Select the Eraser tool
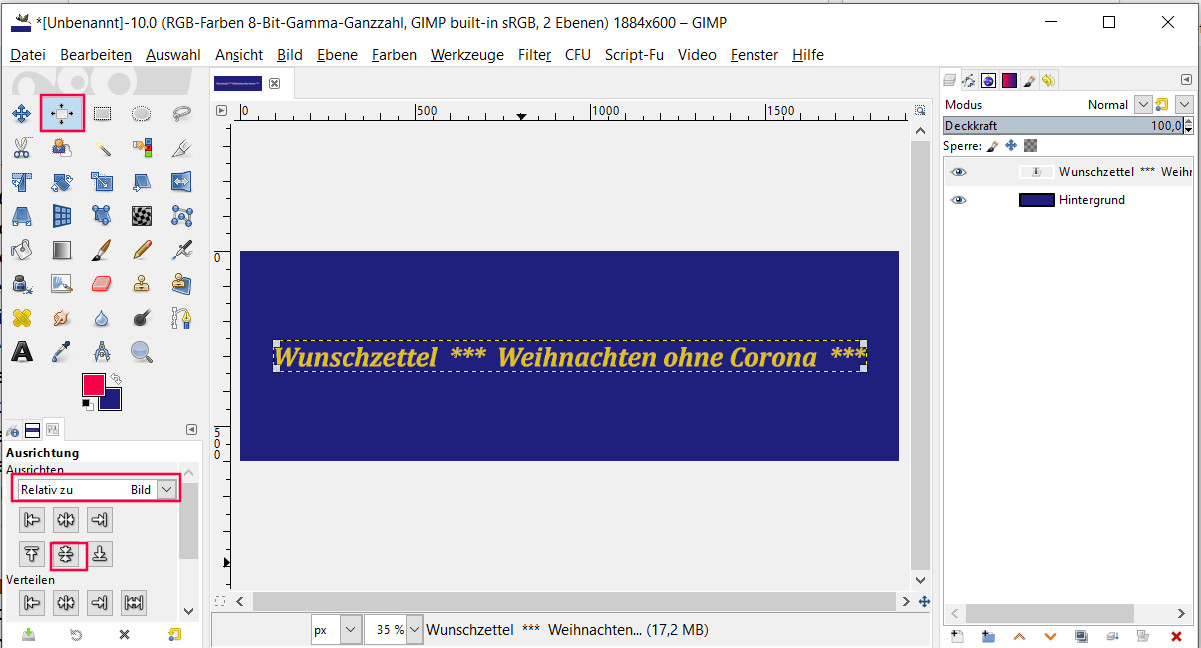The width and height of the screenshot is (1201, 648). pos(102,284)
